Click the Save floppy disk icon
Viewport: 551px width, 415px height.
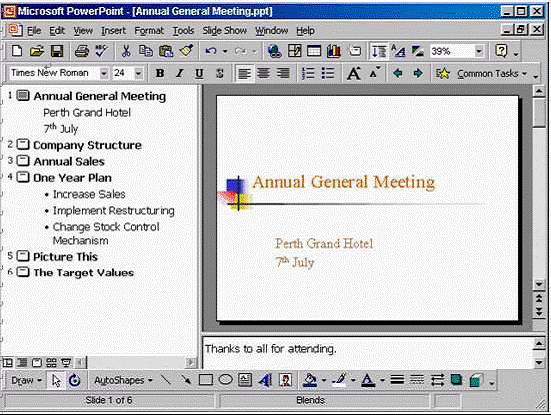pos(57,51)
